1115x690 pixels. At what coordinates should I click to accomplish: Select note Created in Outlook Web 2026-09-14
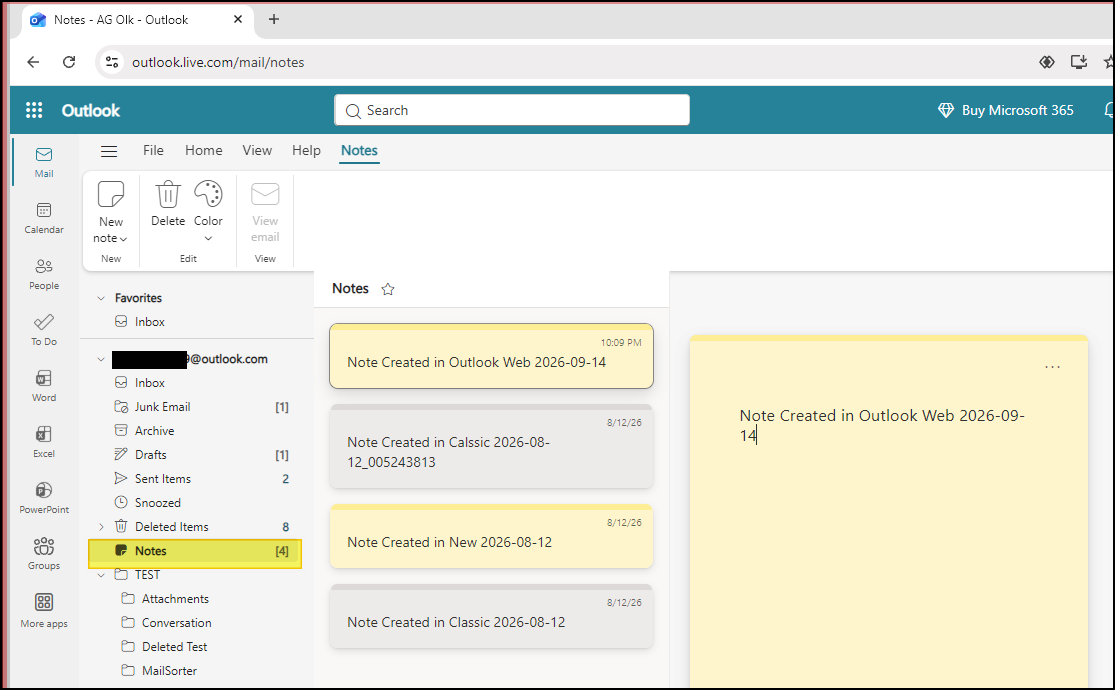(x=491, y=356)
